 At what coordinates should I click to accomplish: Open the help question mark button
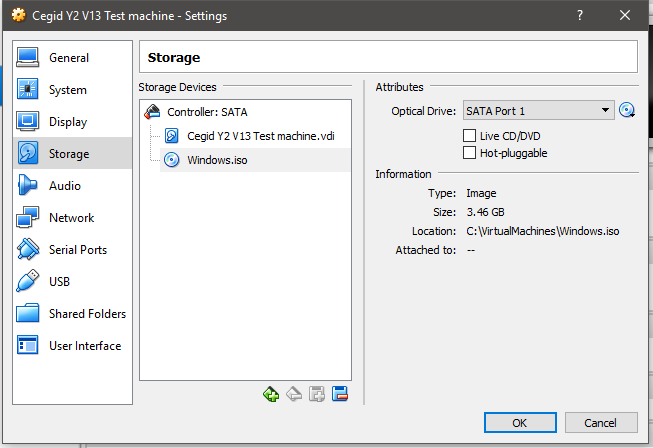pos(580,15)
